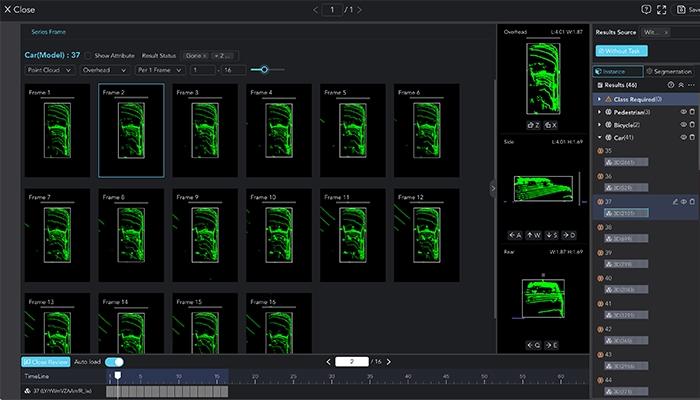Viewport: 700px width, 400px height.
Task: Delete instance 37 with trash icon
Action: 692,202
